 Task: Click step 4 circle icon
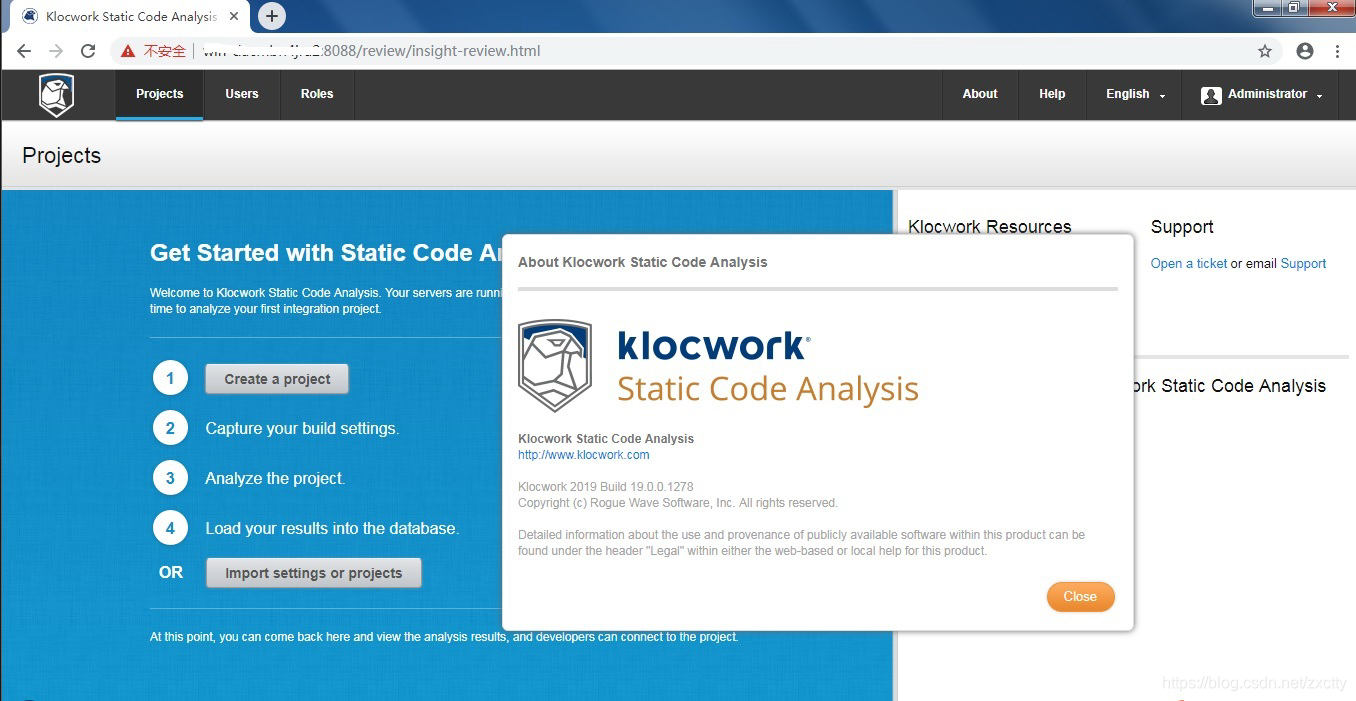pyautogui.click(x=170, y=528)
